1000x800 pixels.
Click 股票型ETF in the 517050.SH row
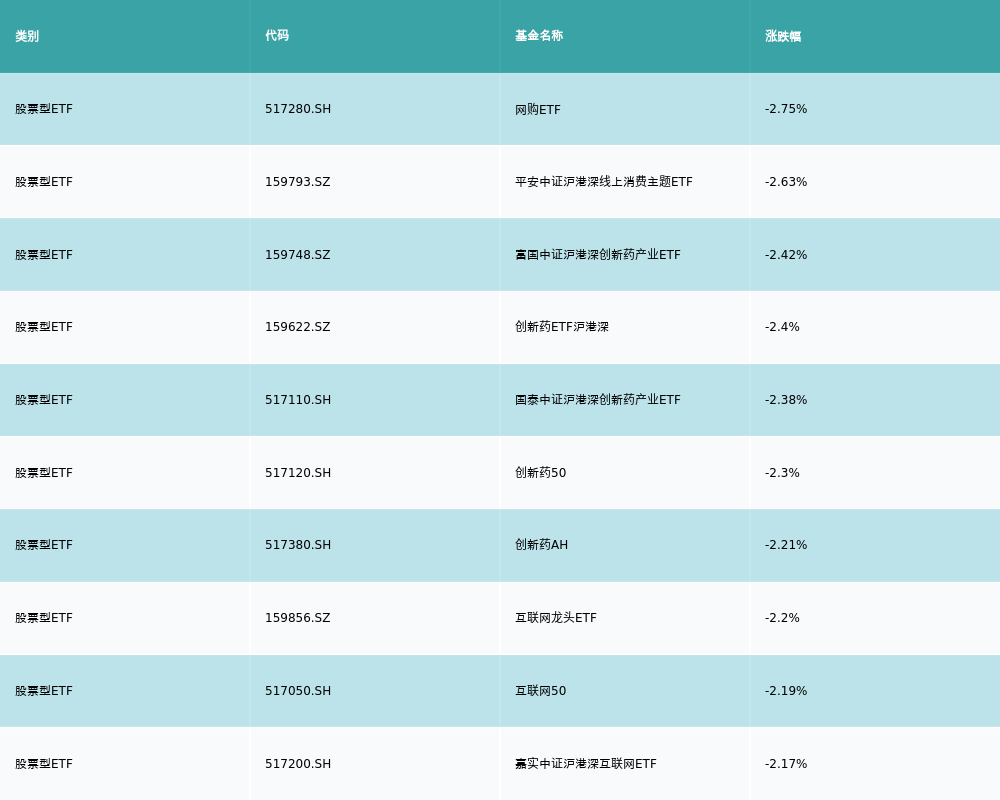pyautogui.click(x=44, y=691)
